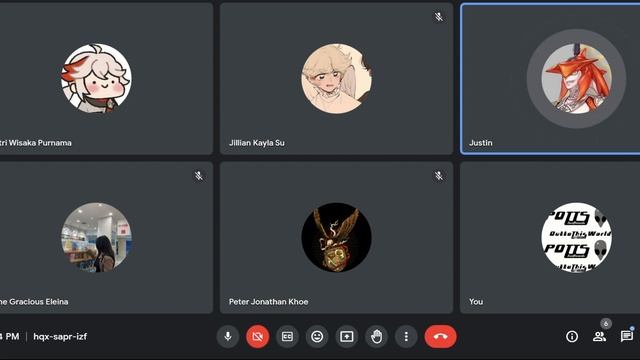Toggle closed captions

287,336
